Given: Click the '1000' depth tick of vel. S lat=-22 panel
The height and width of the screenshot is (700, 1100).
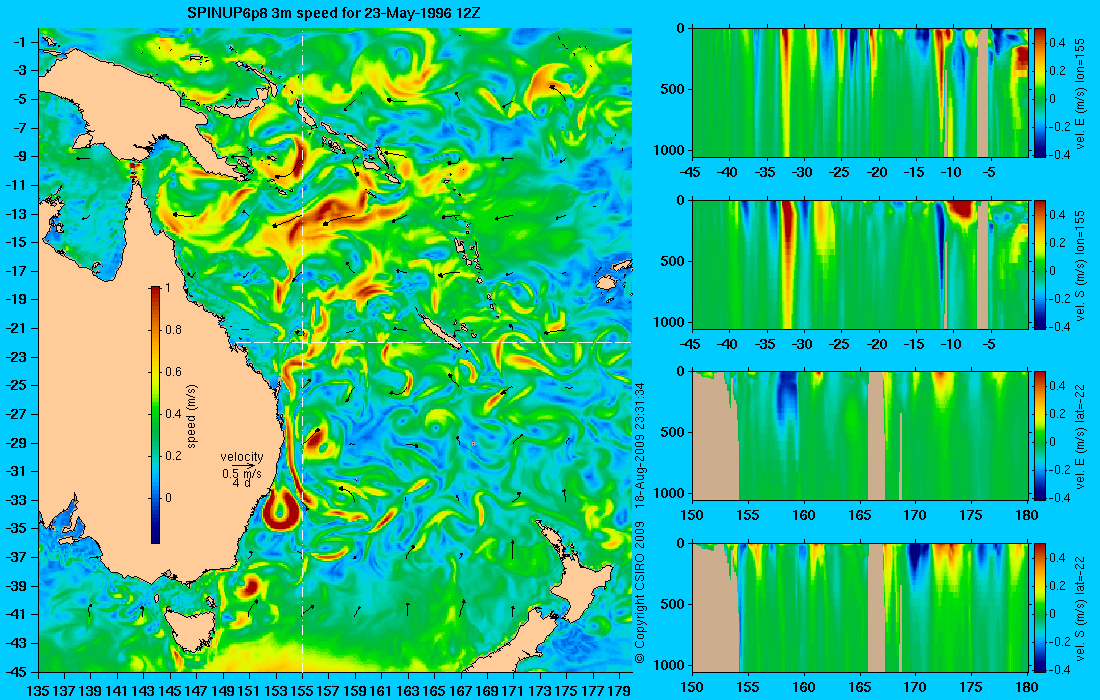Looking at the screenshot, I should coord(670,665).
